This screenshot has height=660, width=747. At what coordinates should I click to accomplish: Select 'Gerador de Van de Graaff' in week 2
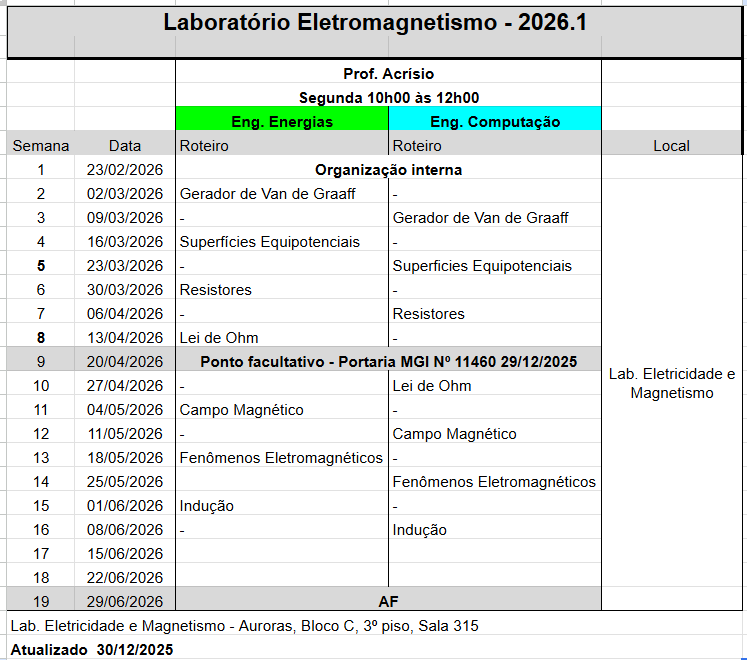point(267,194)
